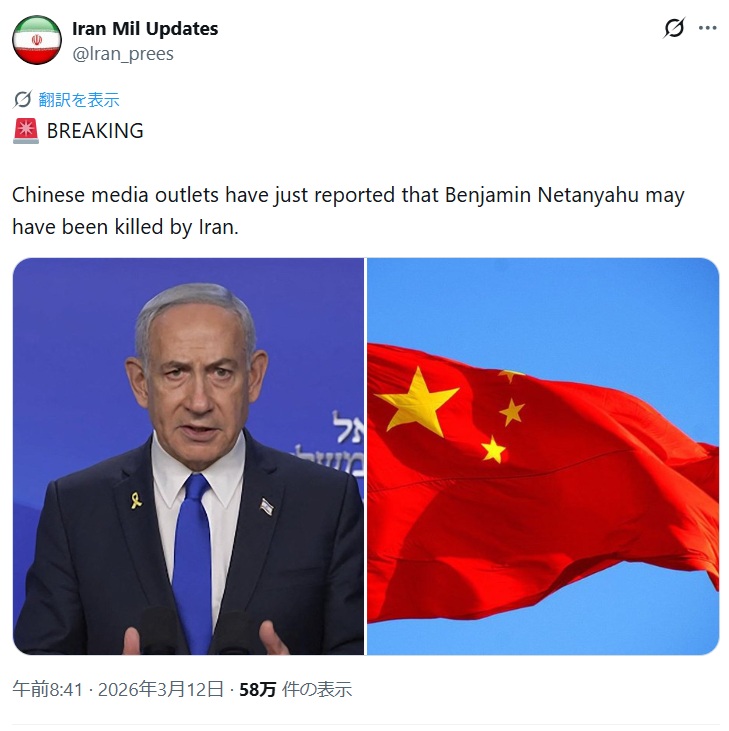The height and width of the screenshot is (731, 729).
Task: Click the blue tie in the left photo
Action: [x=193, y=559]
